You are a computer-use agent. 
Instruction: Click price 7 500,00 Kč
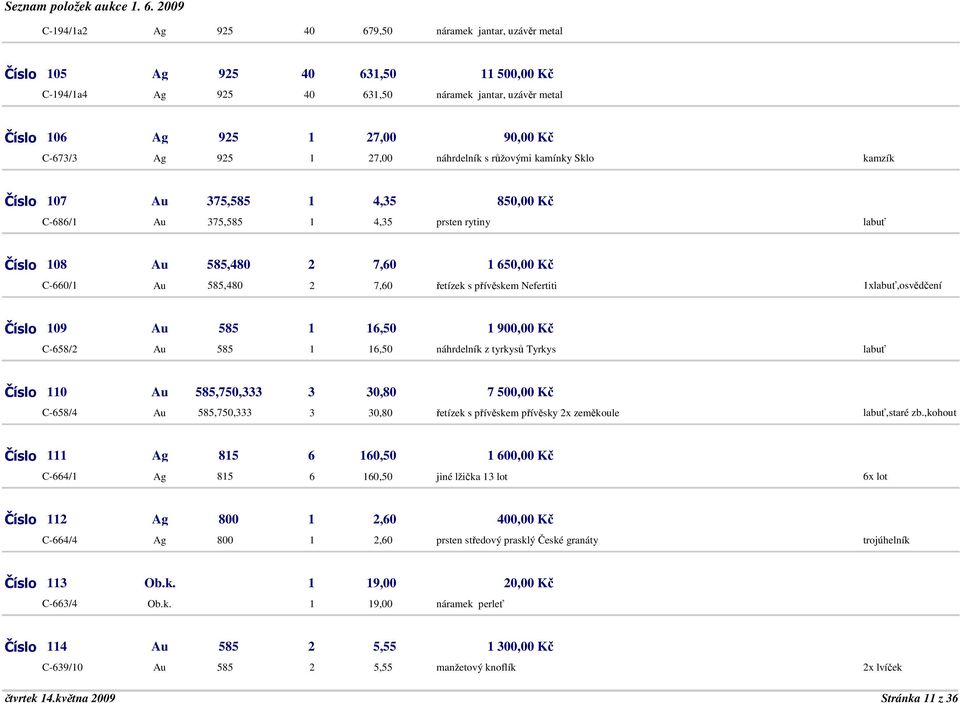pos(520,392)
